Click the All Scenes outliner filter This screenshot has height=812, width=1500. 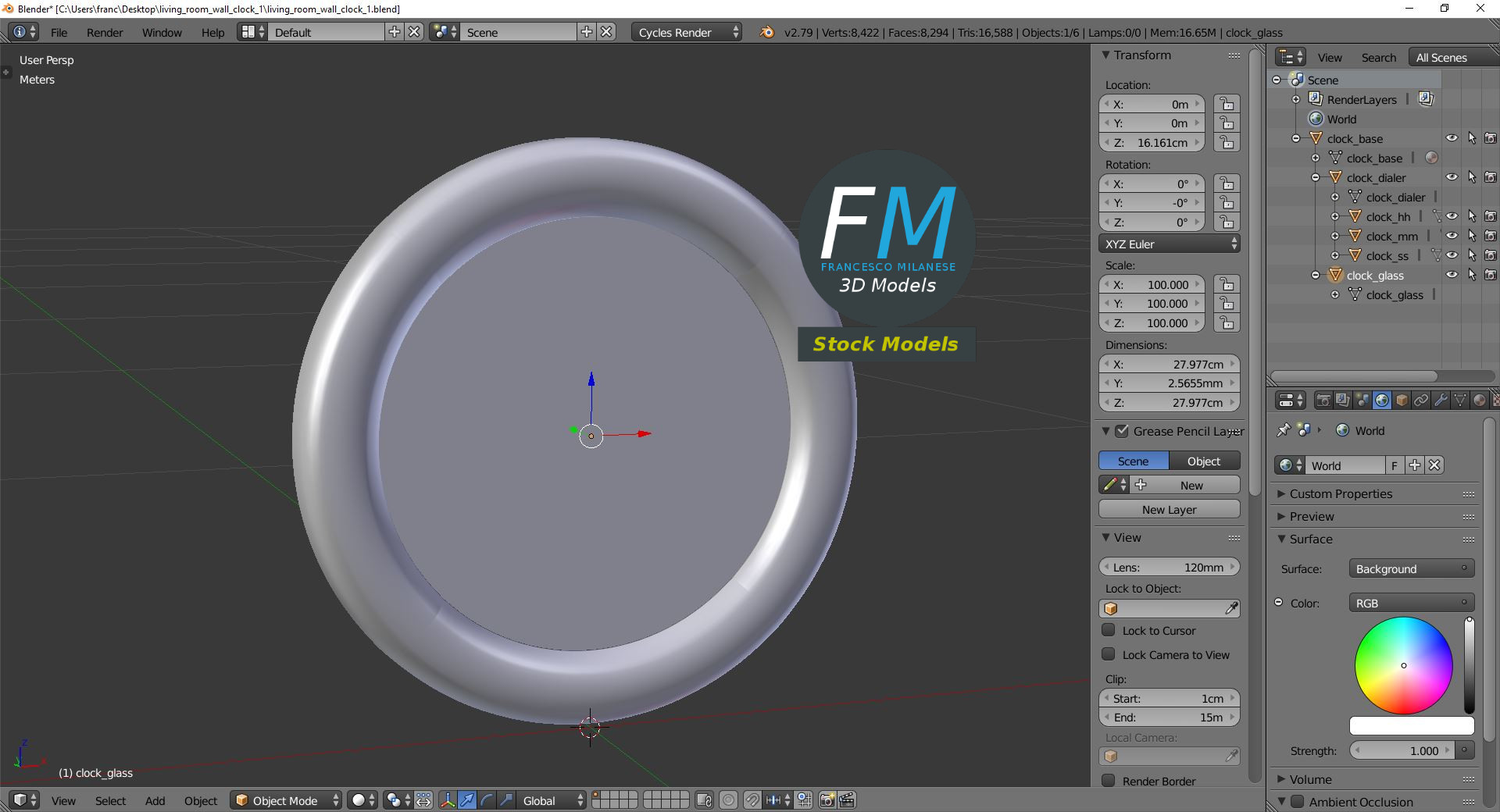pyautogui.click(x=1452, y=57)
